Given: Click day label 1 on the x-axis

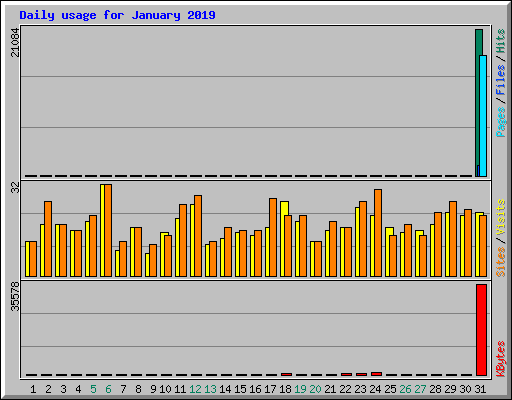Looking at the screenshot, I should point(33,389).
